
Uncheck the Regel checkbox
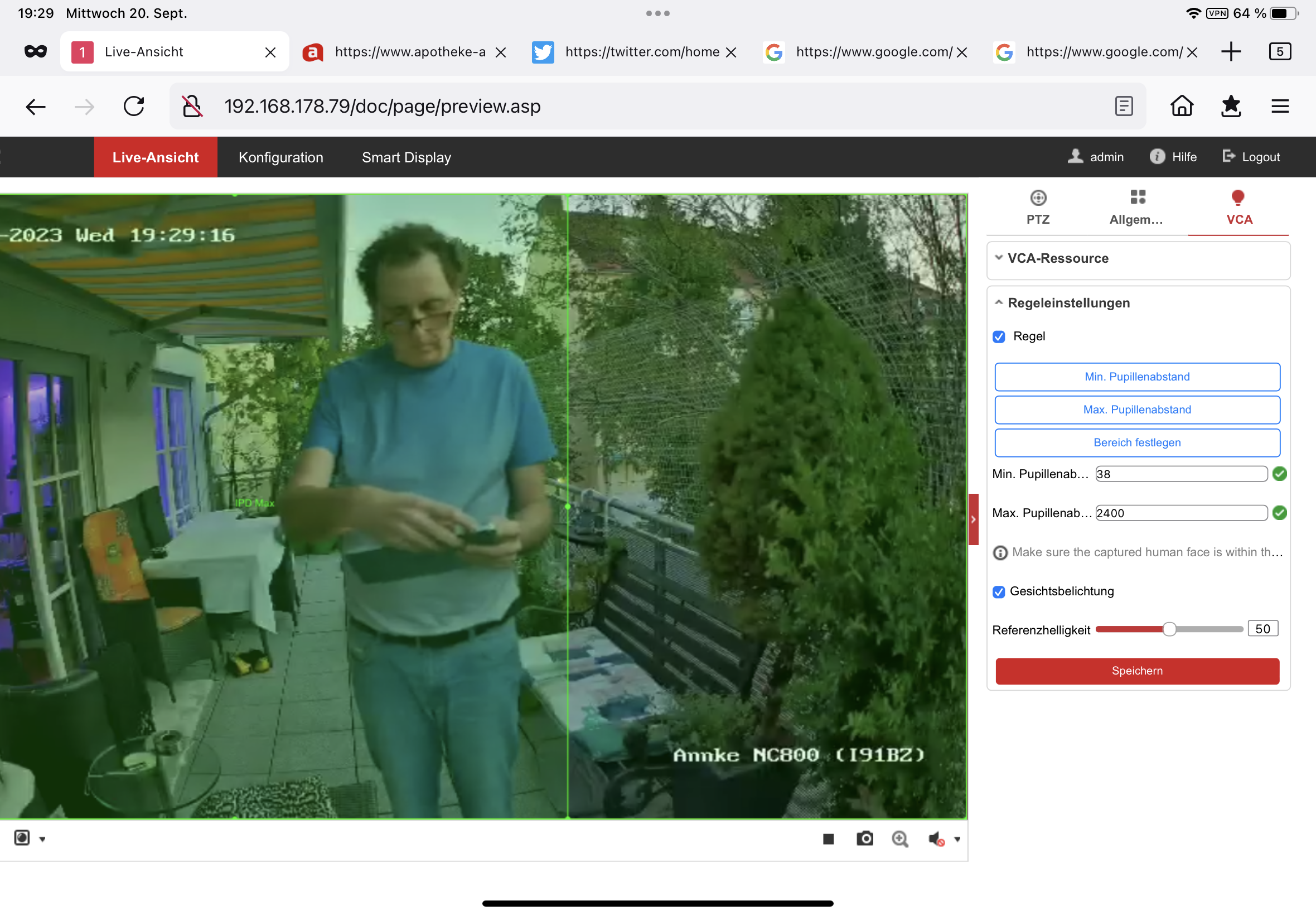point(999,336)
